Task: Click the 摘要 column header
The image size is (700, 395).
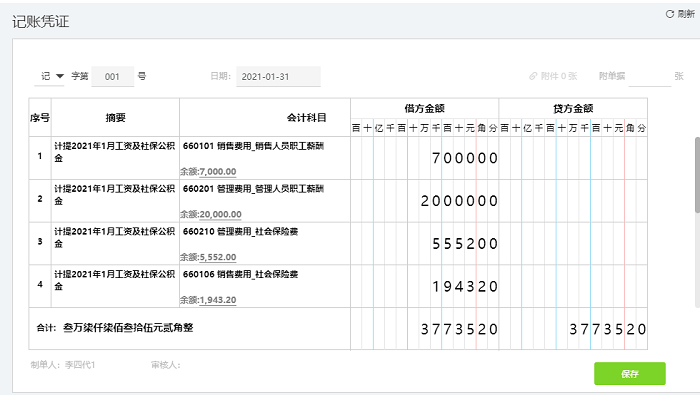Action: [x=115, y=118]
